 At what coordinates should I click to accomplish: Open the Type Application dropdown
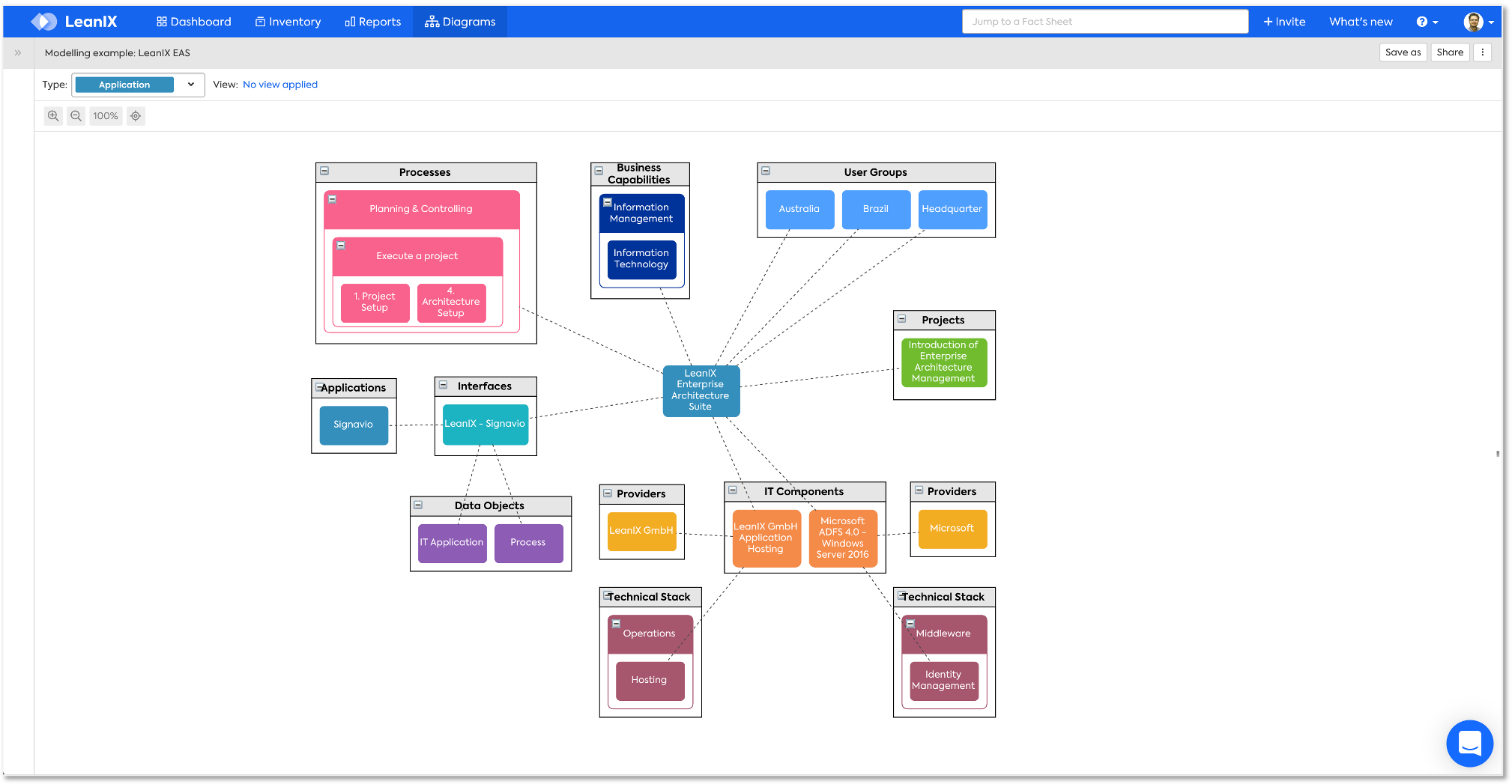coord(138,85)
